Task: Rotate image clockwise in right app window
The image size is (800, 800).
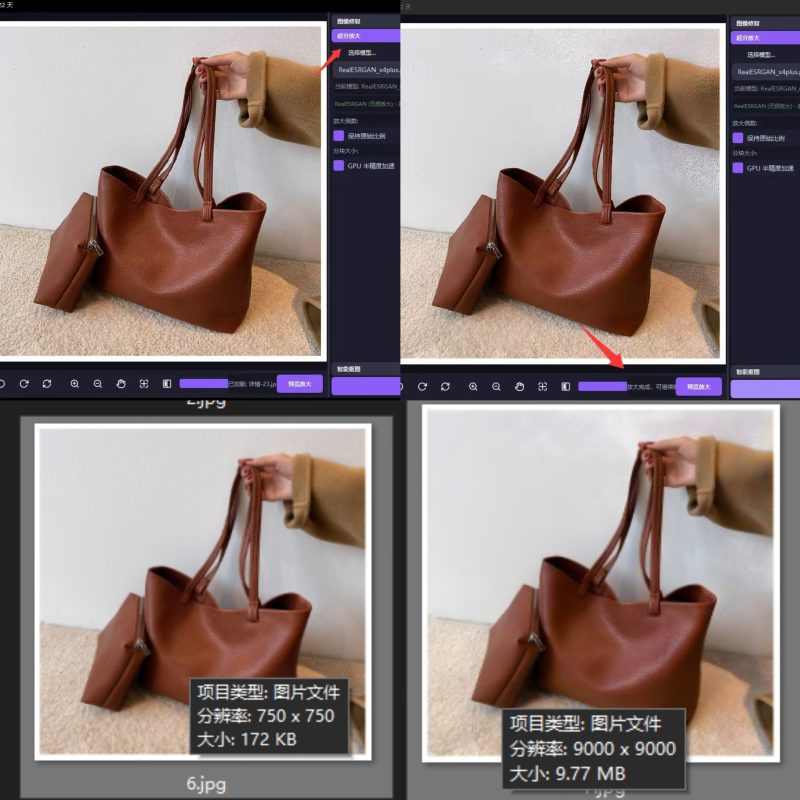Action: coord(422,387)
